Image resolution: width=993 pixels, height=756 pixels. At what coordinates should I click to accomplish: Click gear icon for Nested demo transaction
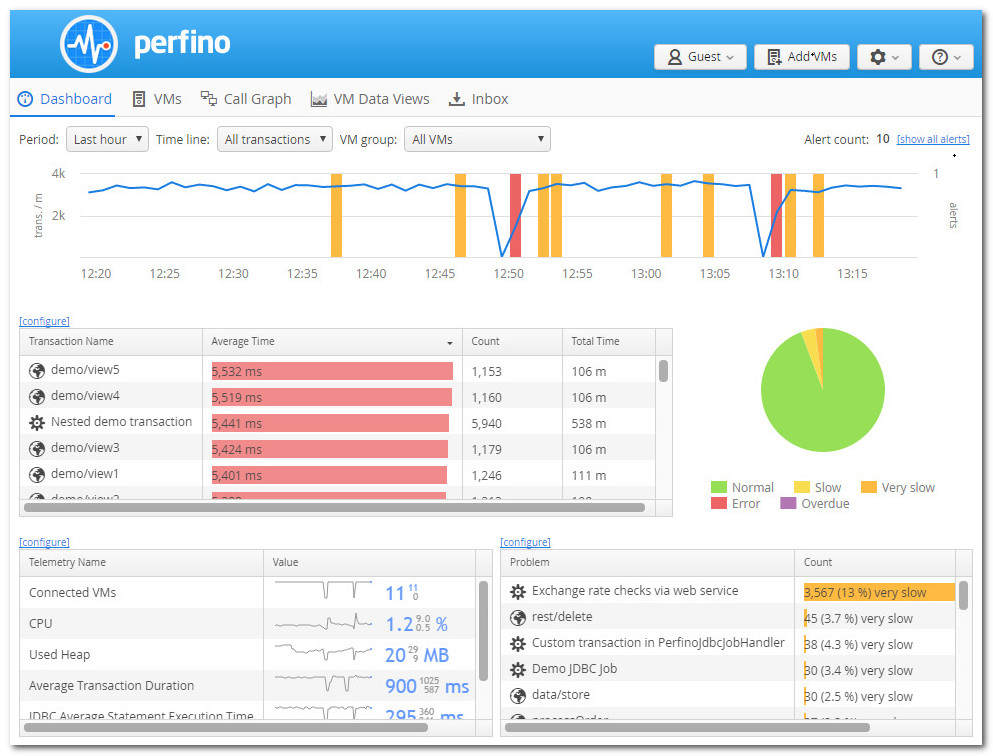(37, 422)
